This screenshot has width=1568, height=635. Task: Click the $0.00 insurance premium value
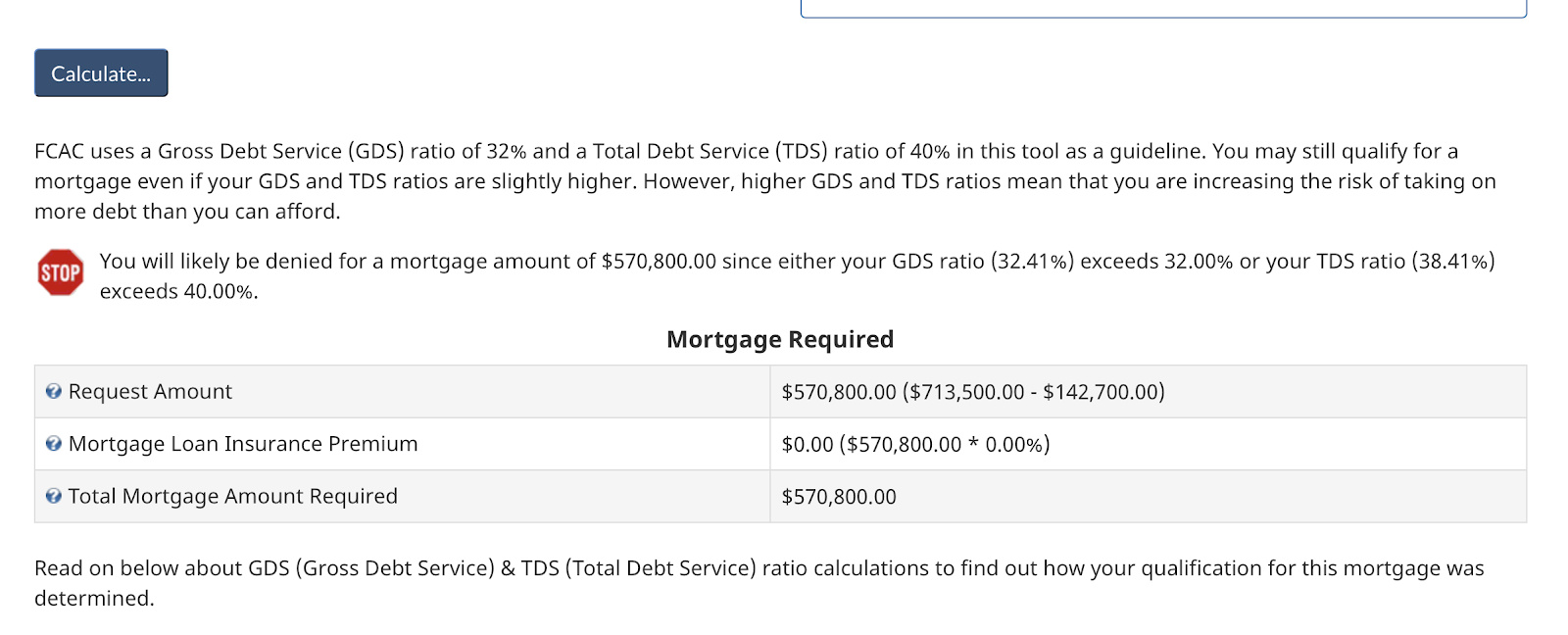coord(806,443)
